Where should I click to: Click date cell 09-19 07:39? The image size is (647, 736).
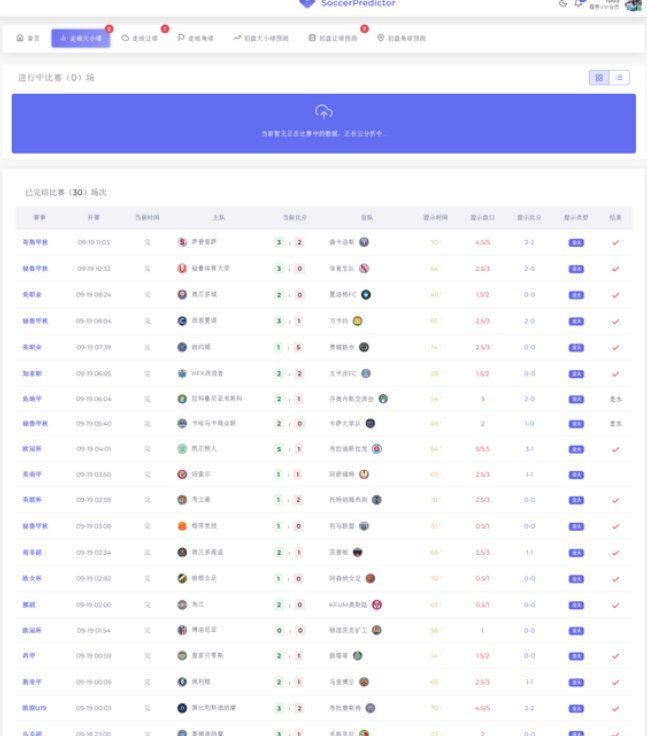click(x=93, y=347)
